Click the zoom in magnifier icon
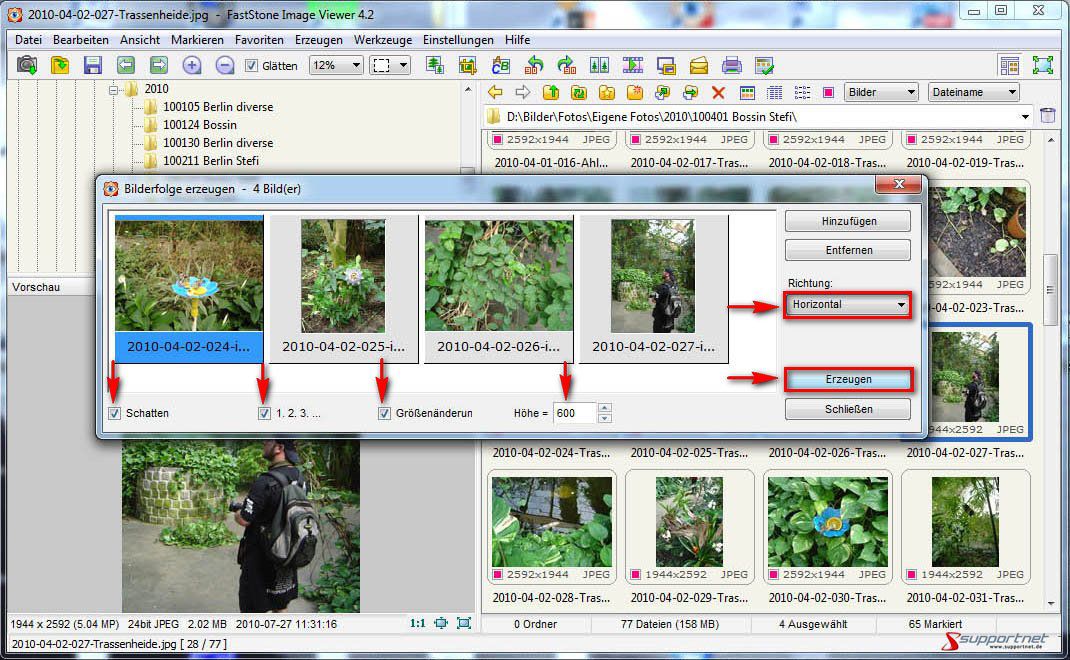 192,65
